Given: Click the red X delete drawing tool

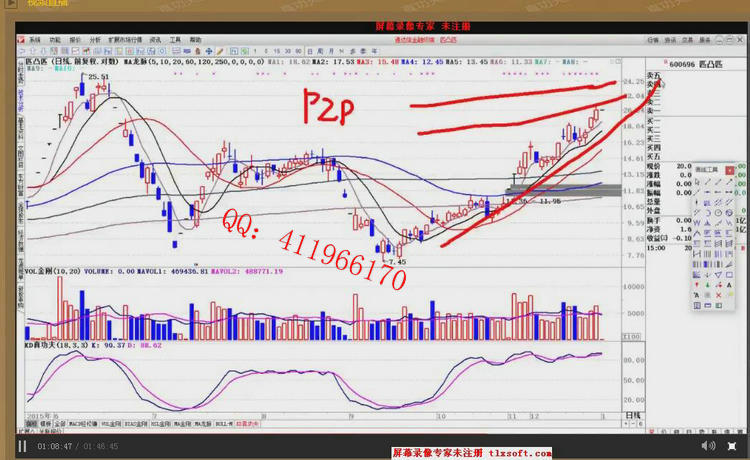Looking at the screenshot, I should [718, 295].
